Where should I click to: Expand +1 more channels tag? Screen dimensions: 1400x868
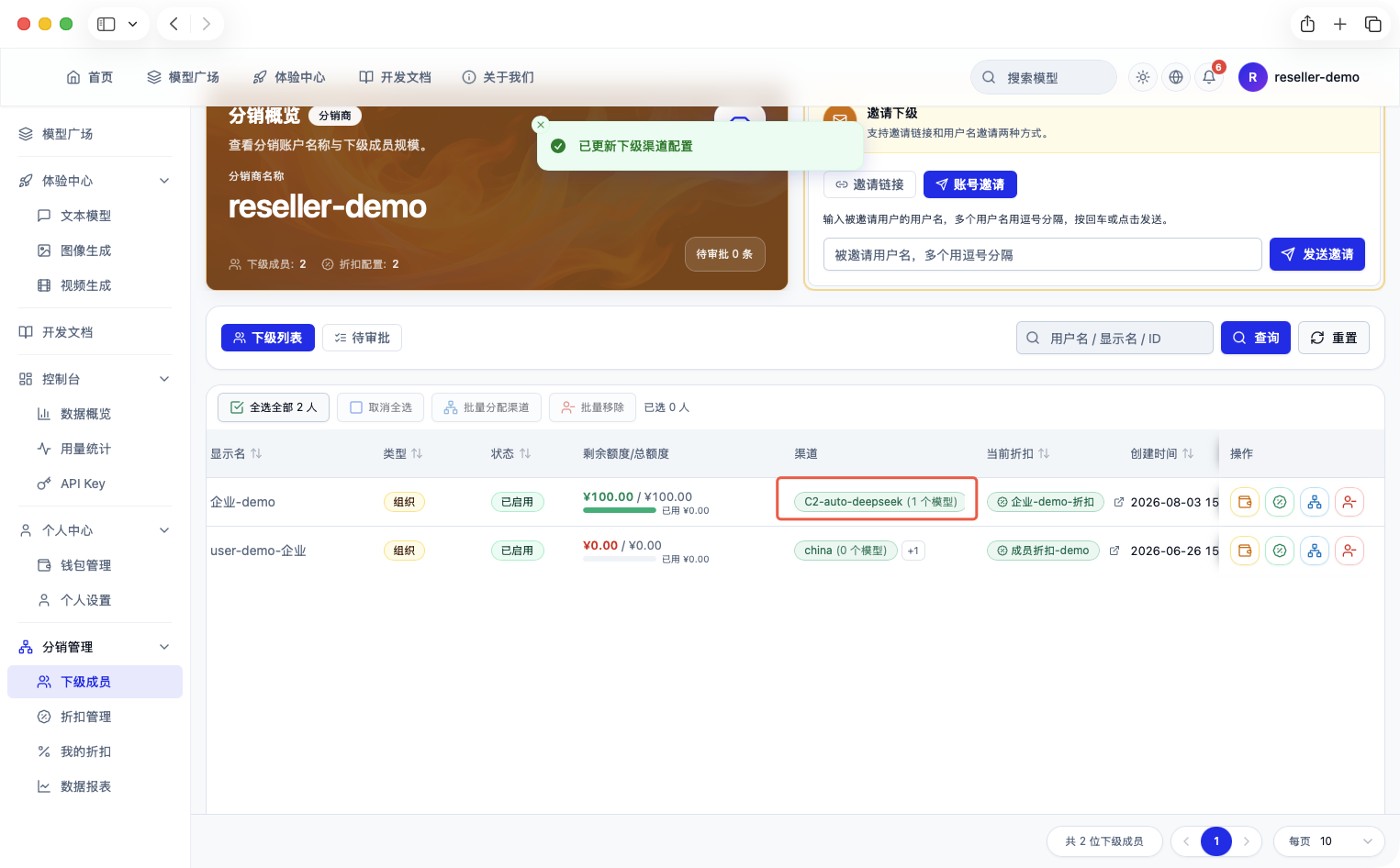click(913, 551)
